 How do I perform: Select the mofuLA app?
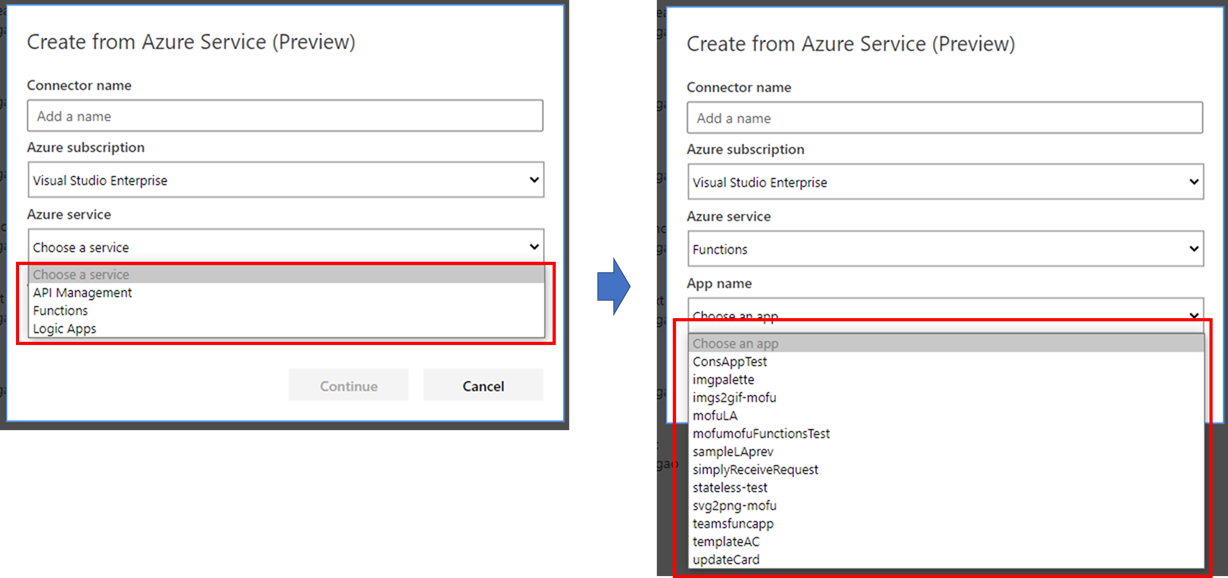tap(946, 416)
